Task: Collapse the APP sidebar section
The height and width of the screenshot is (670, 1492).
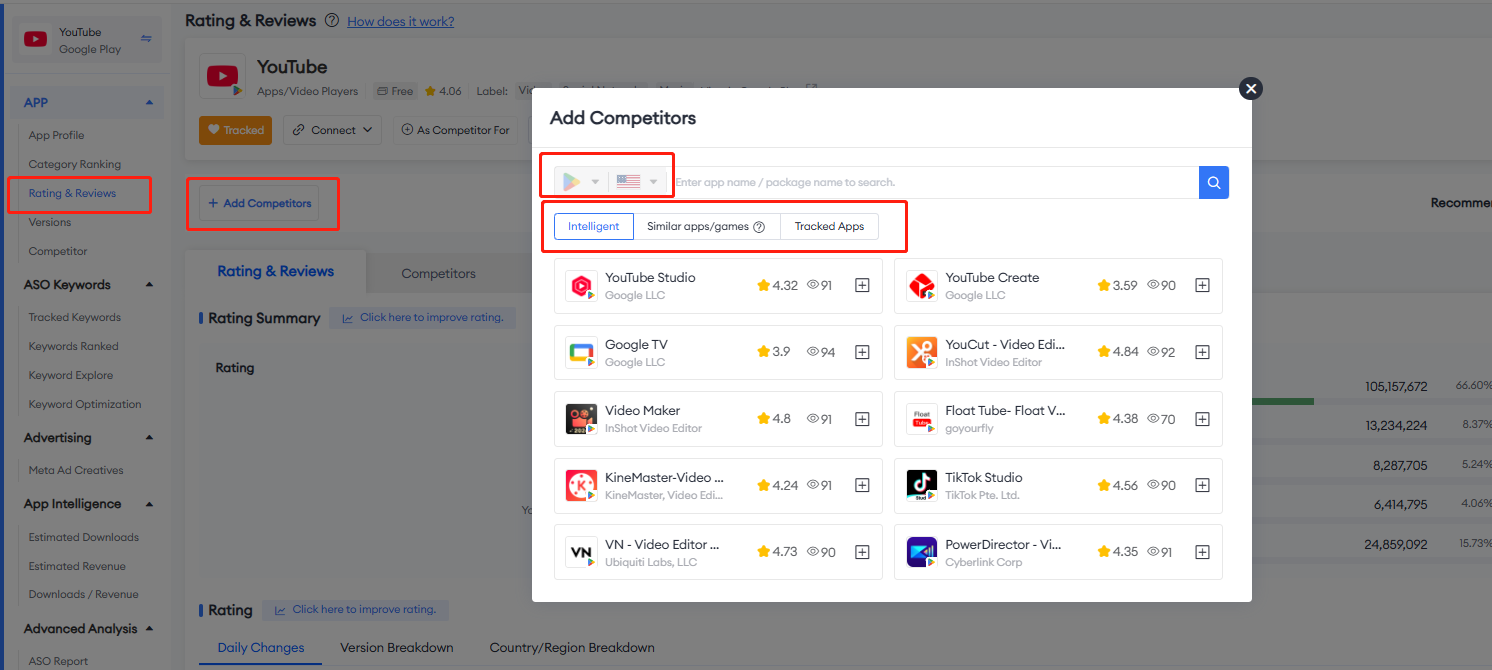Action: pyautogui.click(x=149, y=102)
